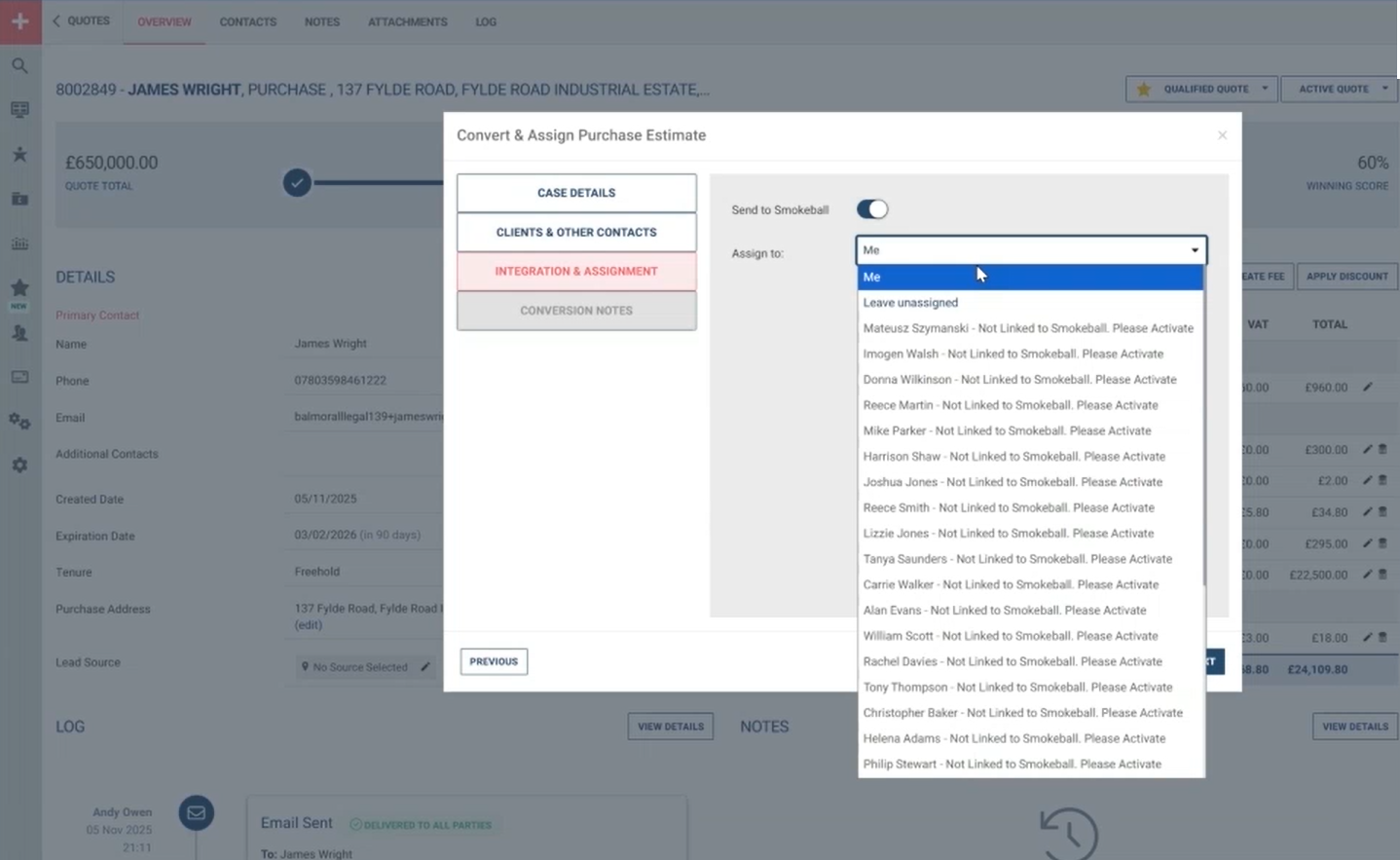Click the star icon on Qualified Quote
The width and height of the screenshot is (1400, 860).
1144,89
